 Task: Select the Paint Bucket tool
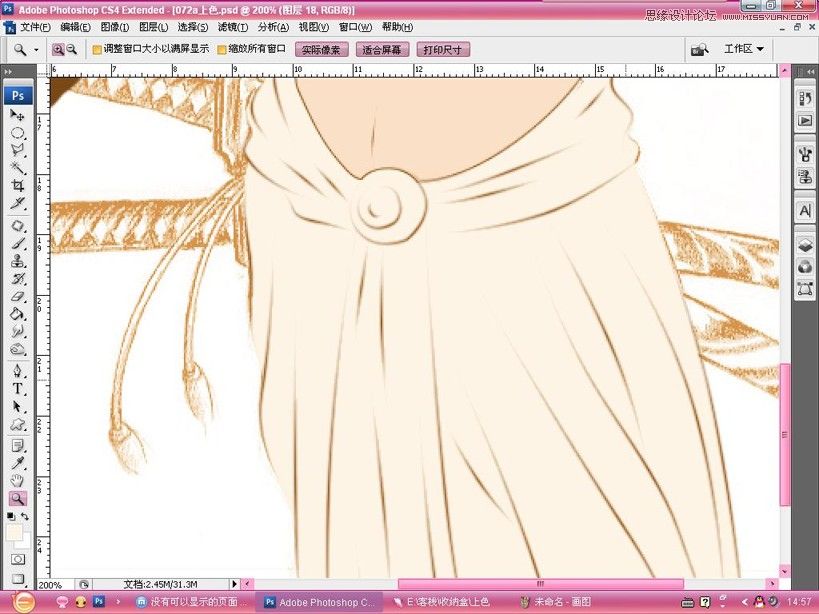pos(17,314)
